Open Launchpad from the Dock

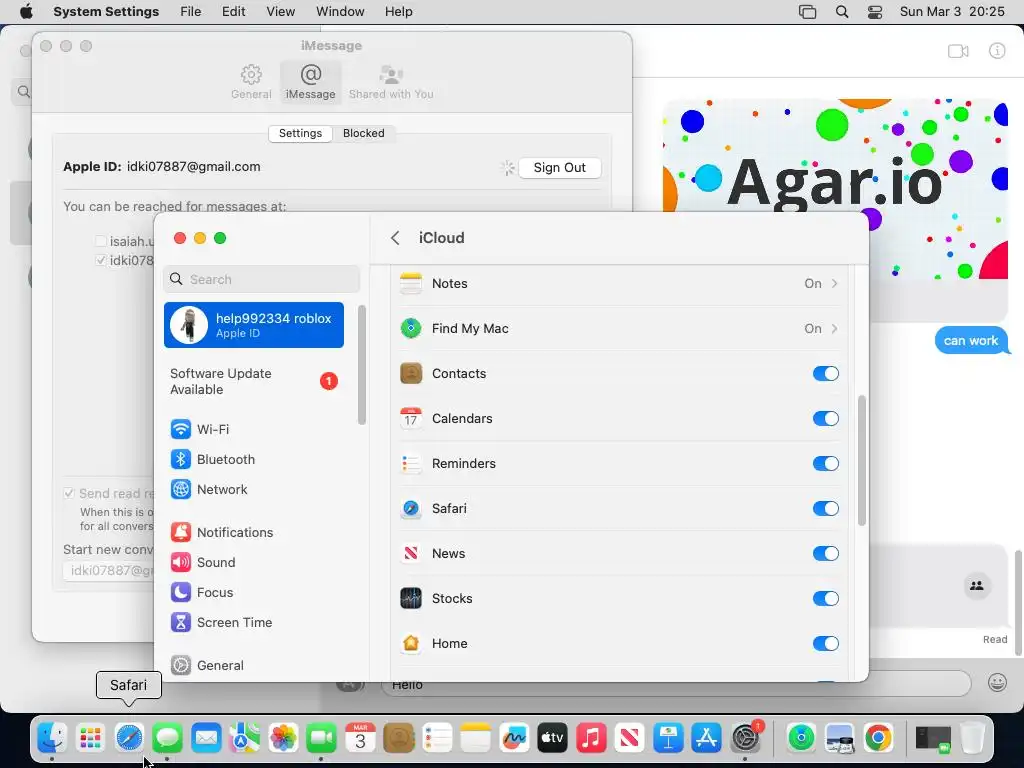tap(90, 739)
